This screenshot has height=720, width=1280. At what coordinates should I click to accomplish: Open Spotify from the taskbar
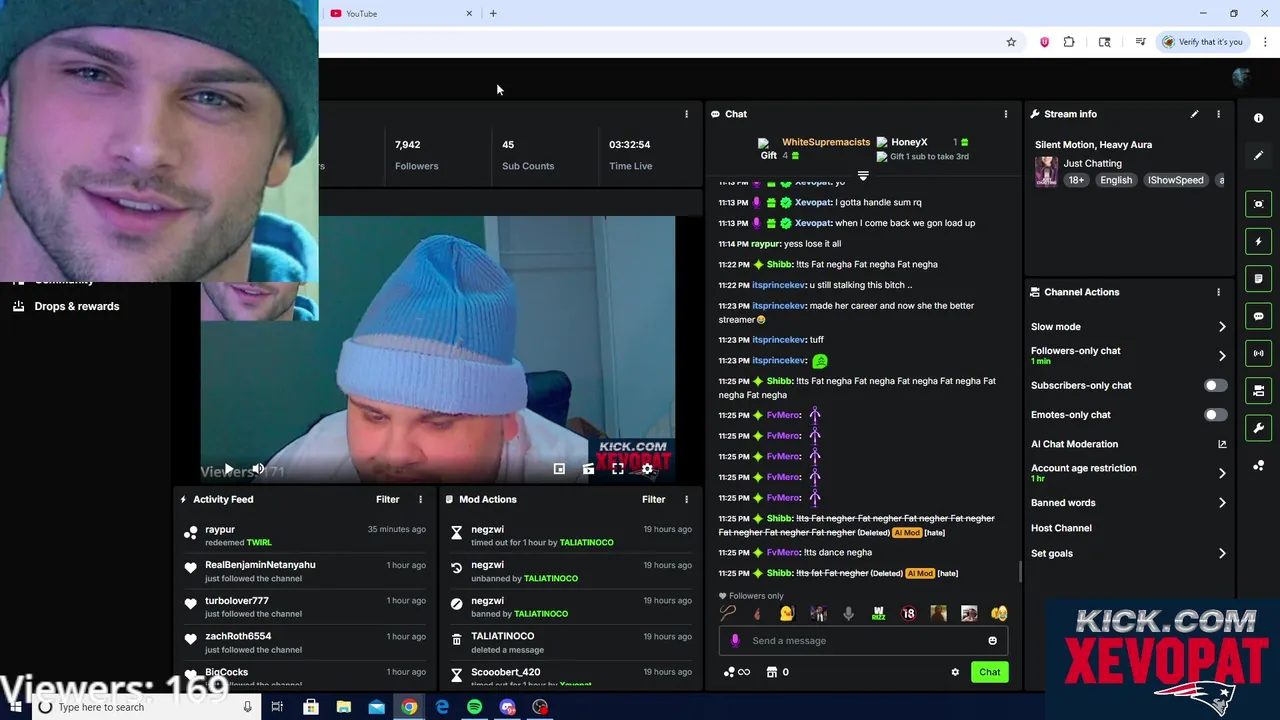[474, 707]
